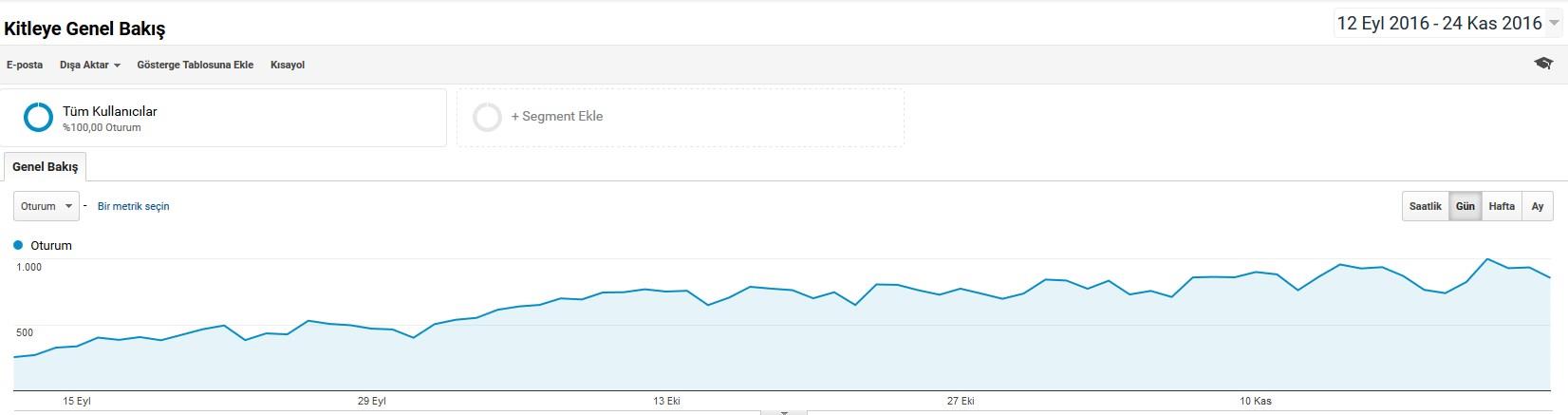Viewport: 1568px width, 415px height.
Task: Open the Oturum metric dropdown
Action: point(47,206)
